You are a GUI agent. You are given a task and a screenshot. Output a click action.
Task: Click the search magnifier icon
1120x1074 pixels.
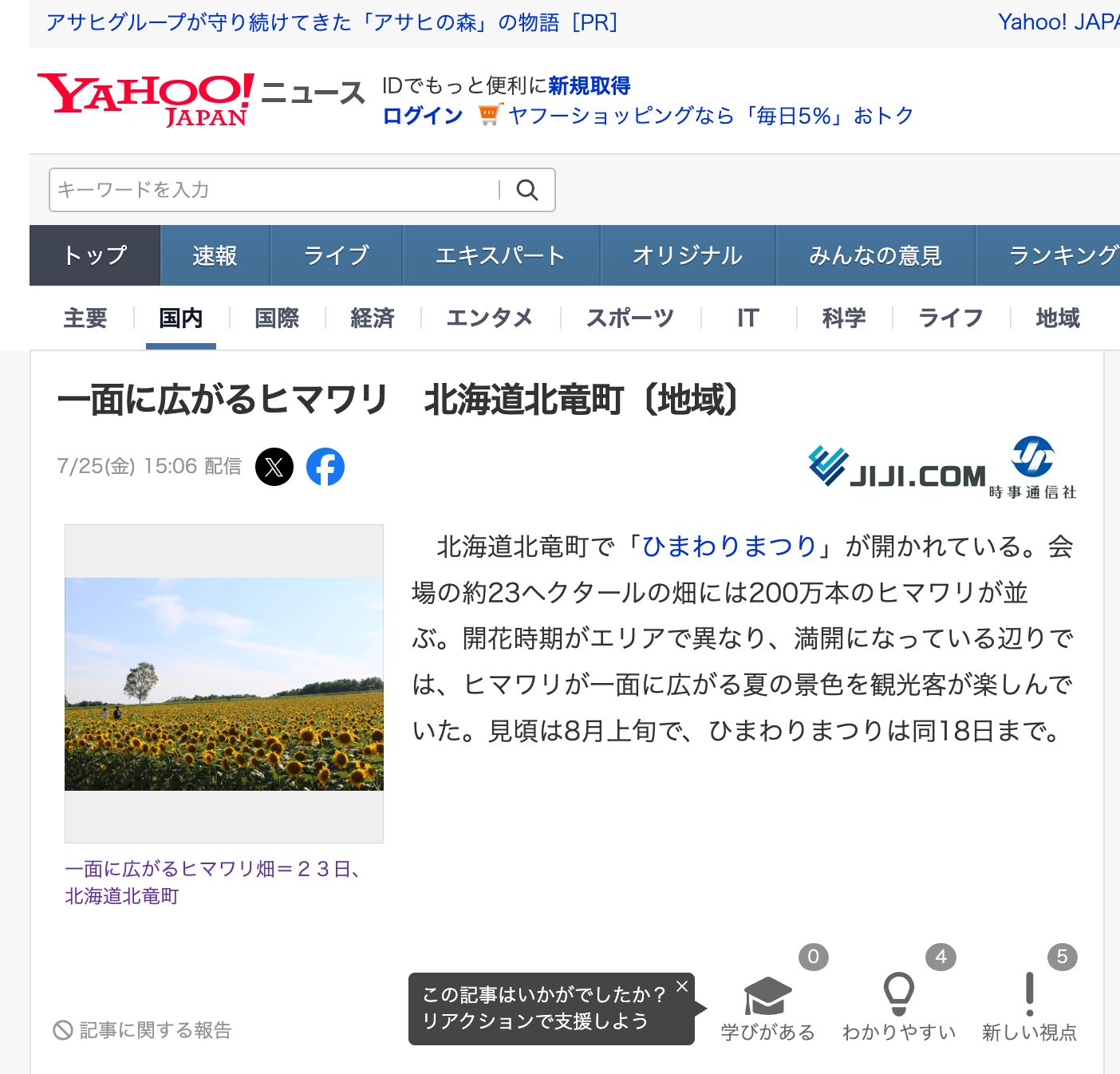pos(527,190)
